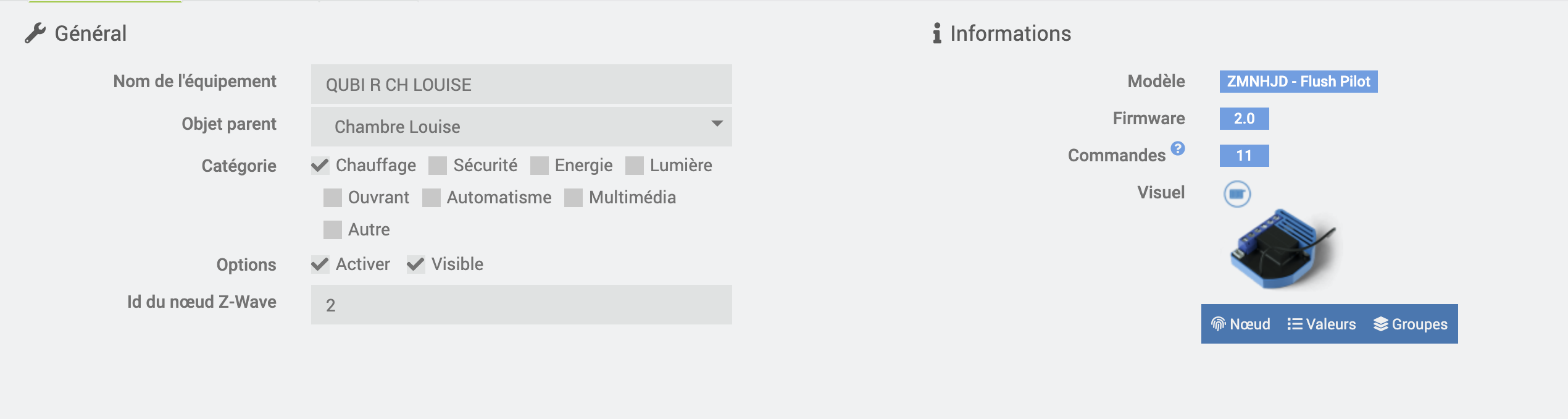Image resolution: width=1568 pixels, height=419 pixels.
Task: Click the round Visuel selector icon
Action: click(x=1237, y=194)
